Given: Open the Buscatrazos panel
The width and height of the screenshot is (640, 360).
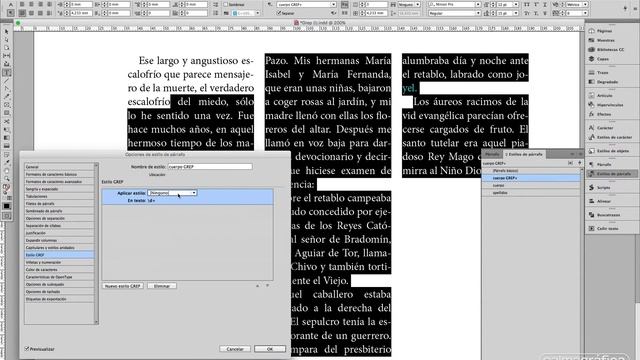Looking at the screenshot, I should (x=608, y=215).
